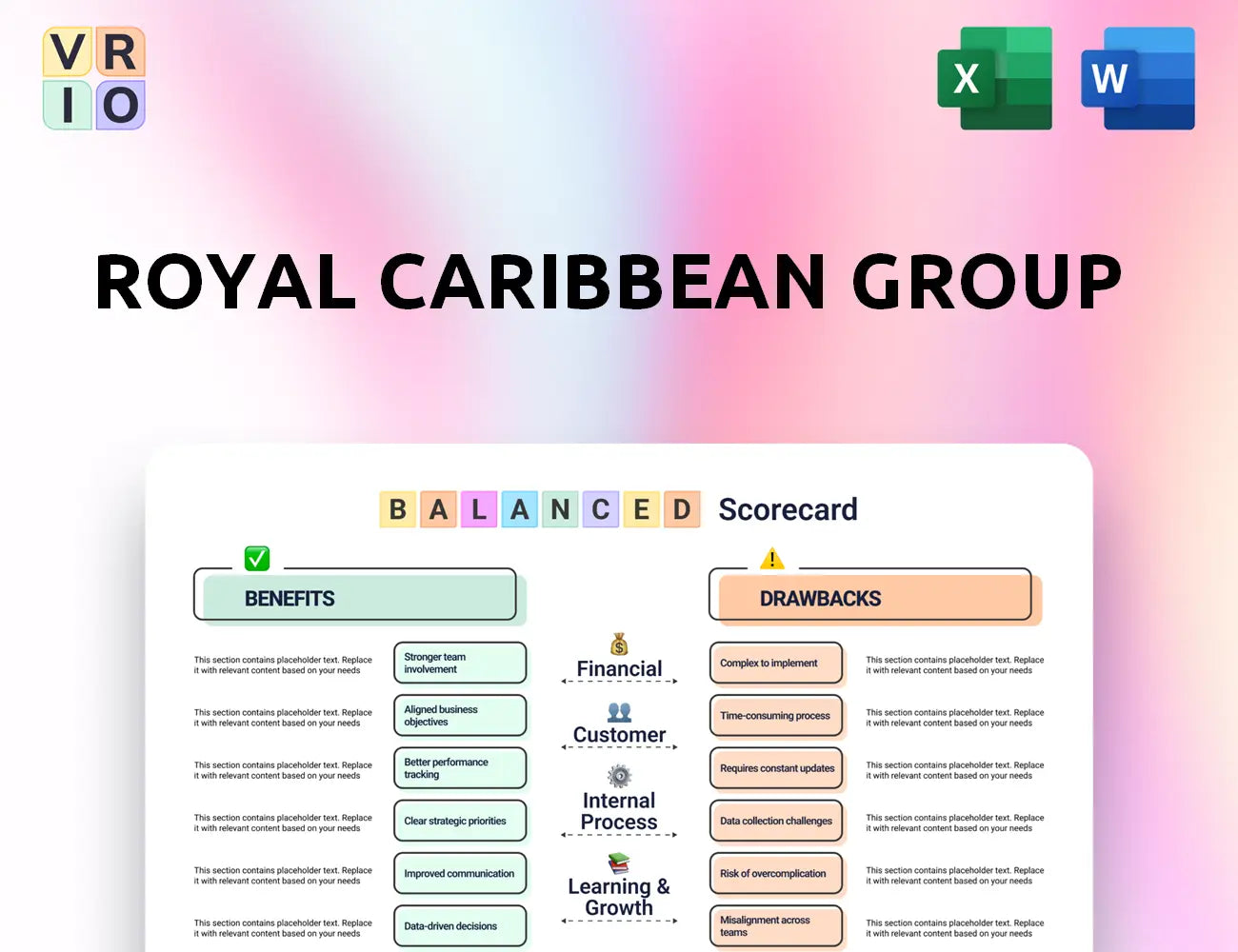Click the Microsoft Excel icon
The width and height of the screenshot is (1238, 952).
(x=995, y=78)
